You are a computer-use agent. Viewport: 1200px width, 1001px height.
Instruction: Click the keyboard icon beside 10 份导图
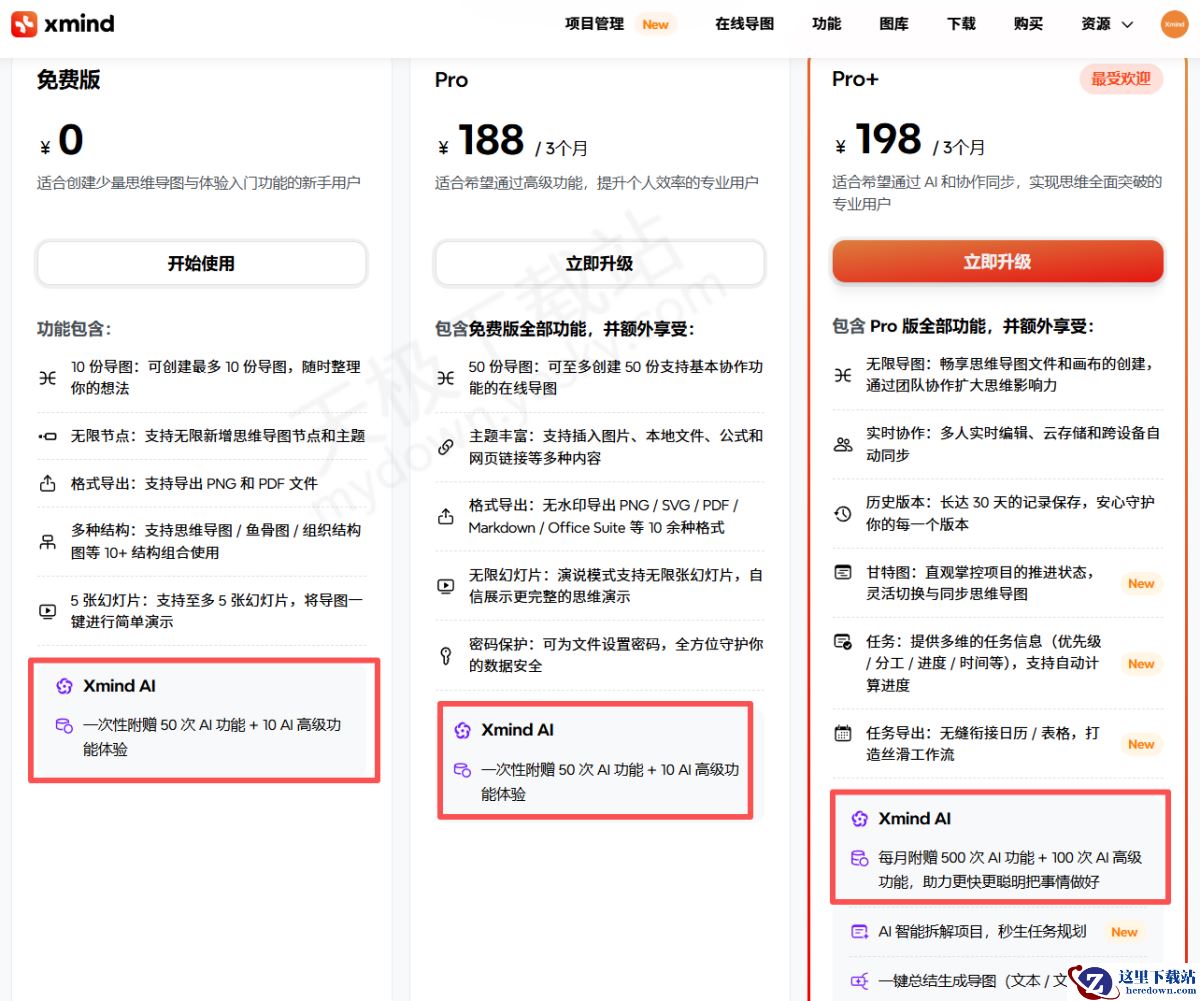(x=47, y=376)
